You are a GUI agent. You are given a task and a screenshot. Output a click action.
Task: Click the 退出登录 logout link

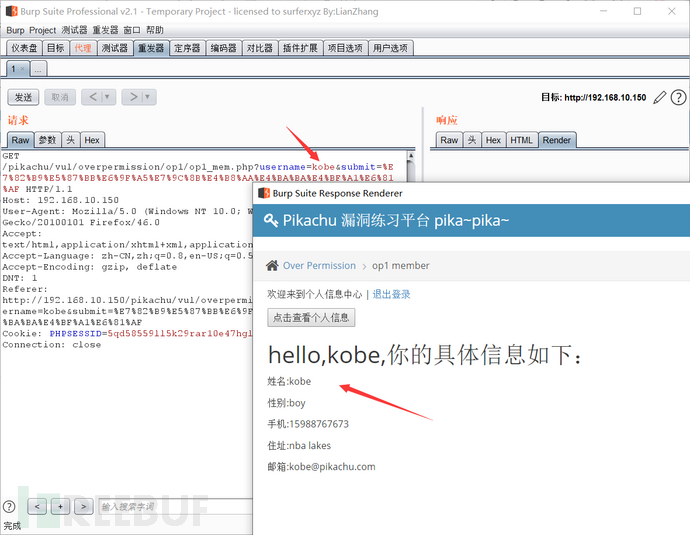tap(391, 294)
